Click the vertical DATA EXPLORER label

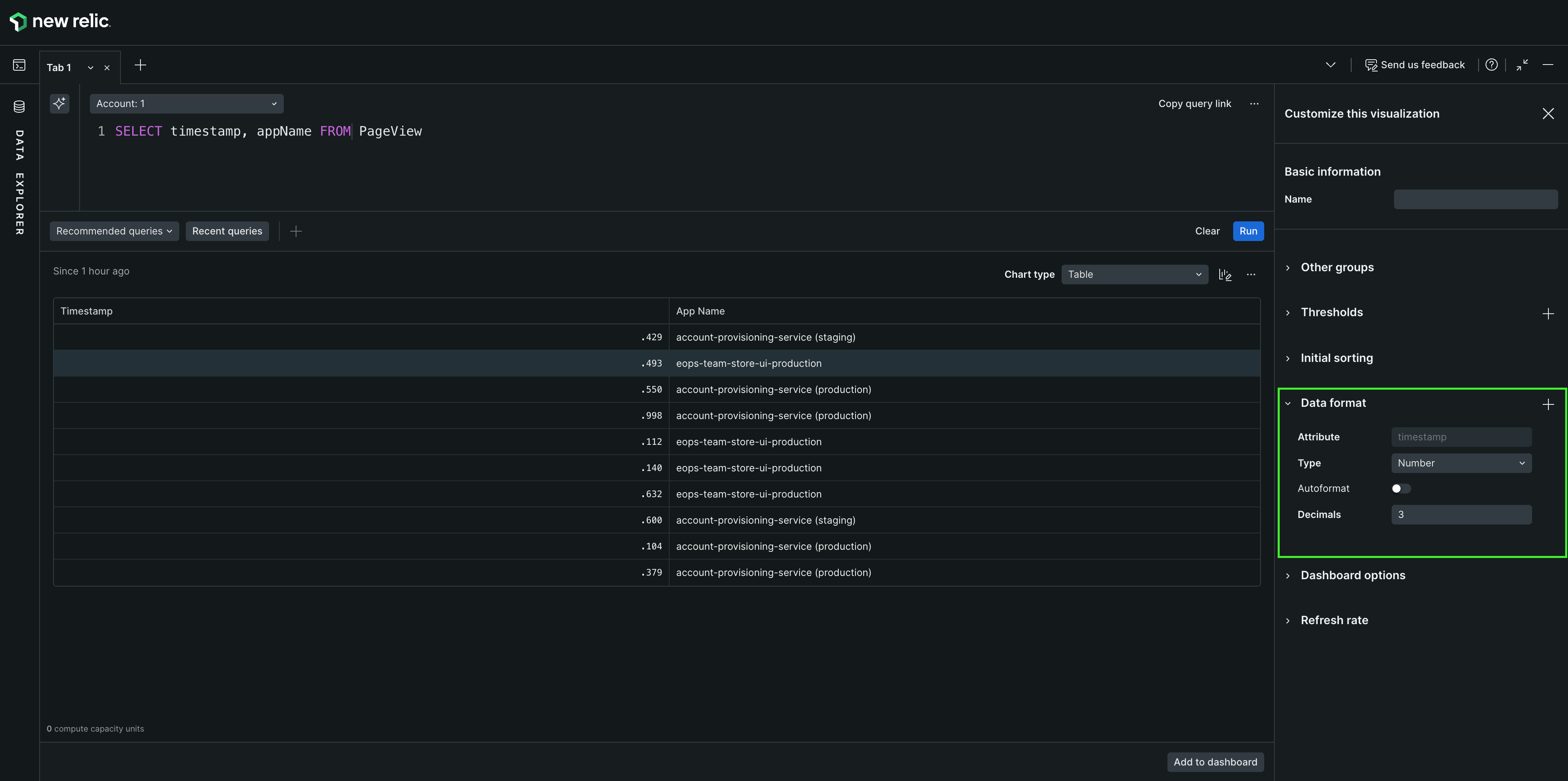click(x=20, y=183)
